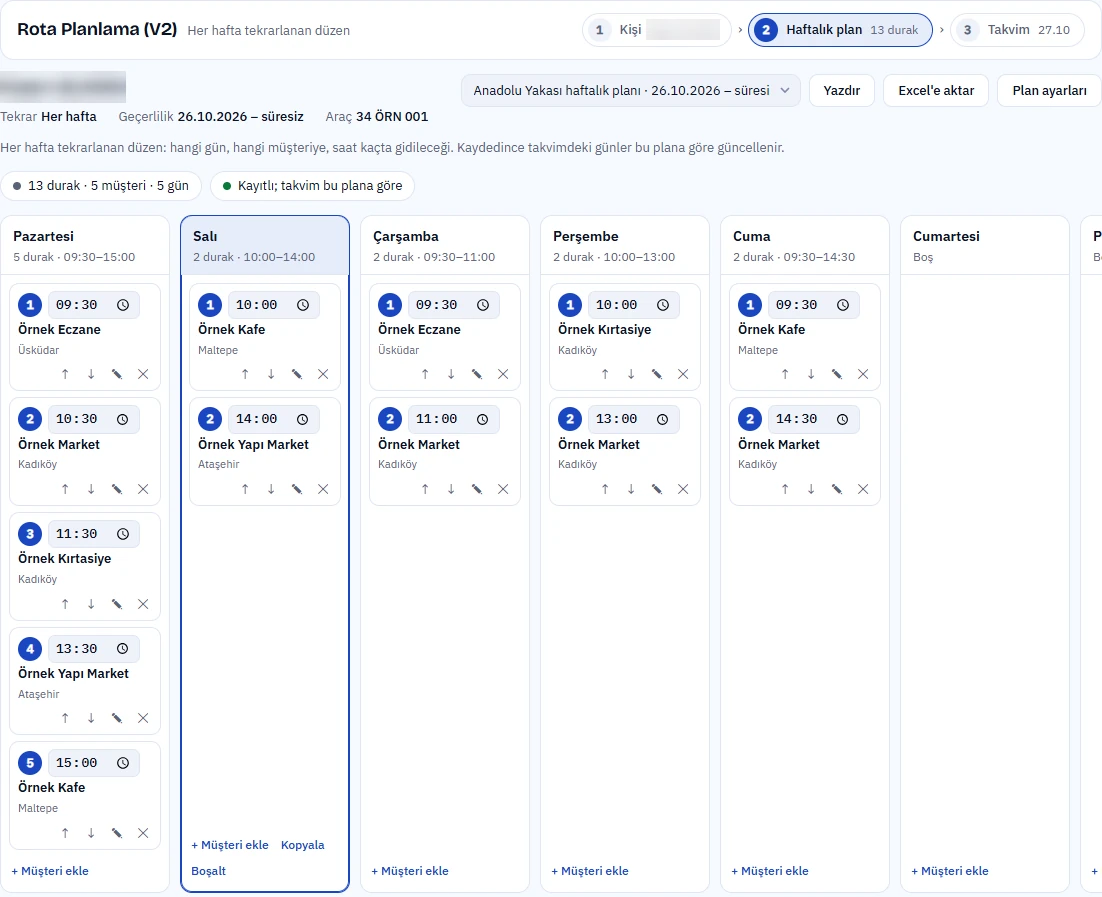The height and width of the screenshot is (897, 1102).
Task: Copy the Salı day with Kopyala
Action: (x=303, y=845)
